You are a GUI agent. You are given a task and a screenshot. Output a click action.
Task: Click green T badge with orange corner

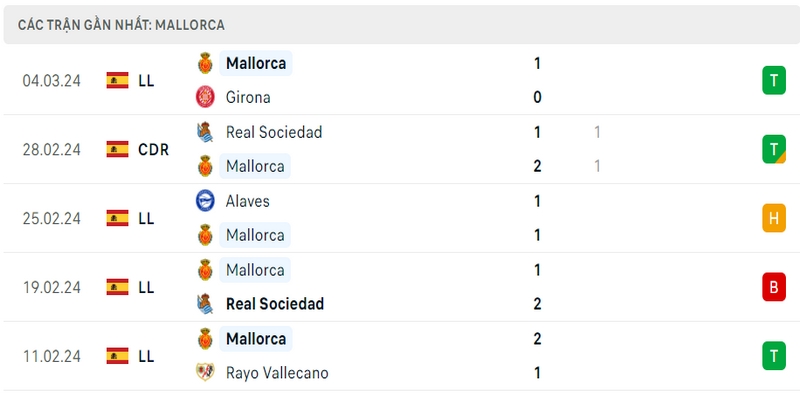pos(774,149)
